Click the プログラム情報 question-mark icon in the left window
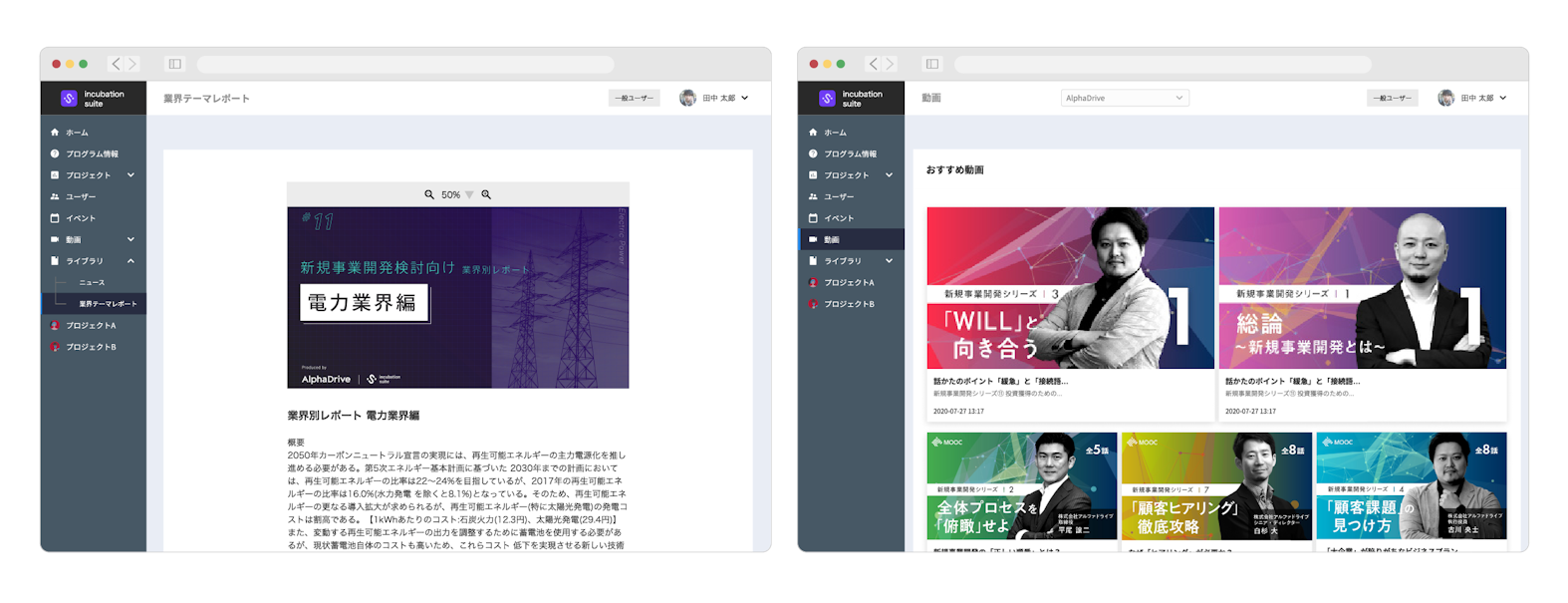Screen dimensions: 1568x603 (55, 153)
